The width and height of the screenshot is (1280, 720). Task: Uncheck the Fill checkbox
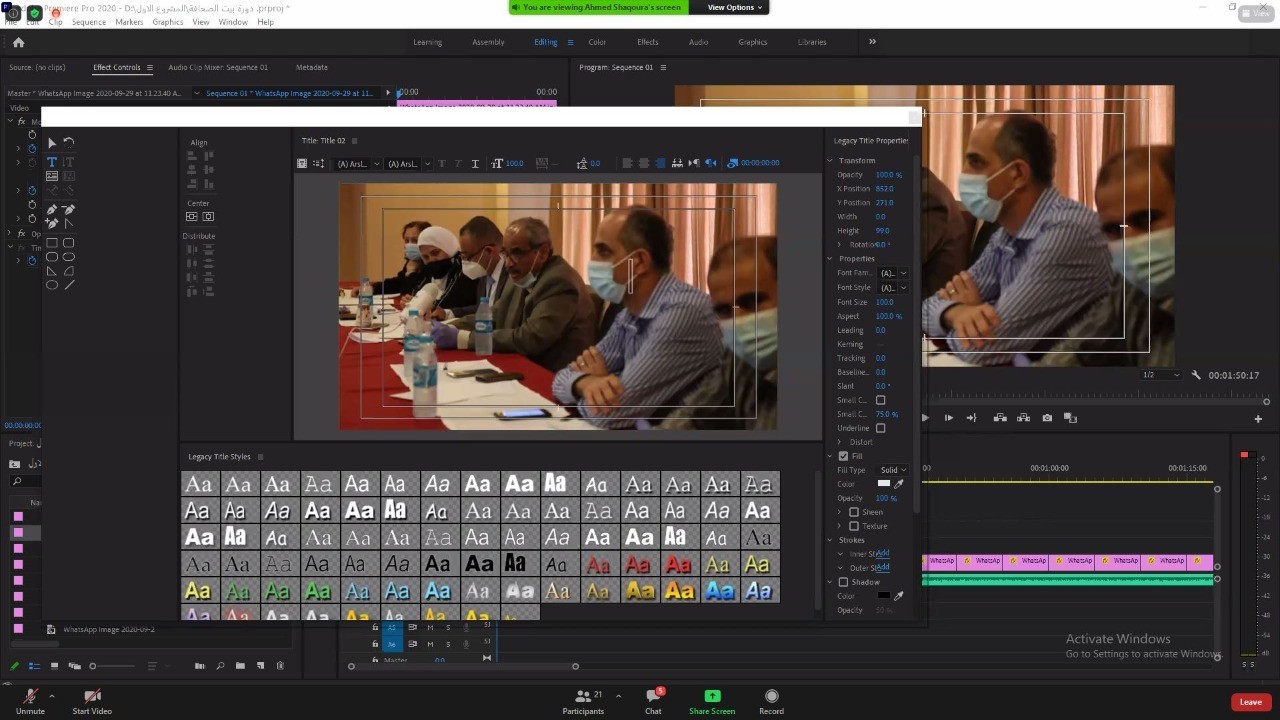843,456
